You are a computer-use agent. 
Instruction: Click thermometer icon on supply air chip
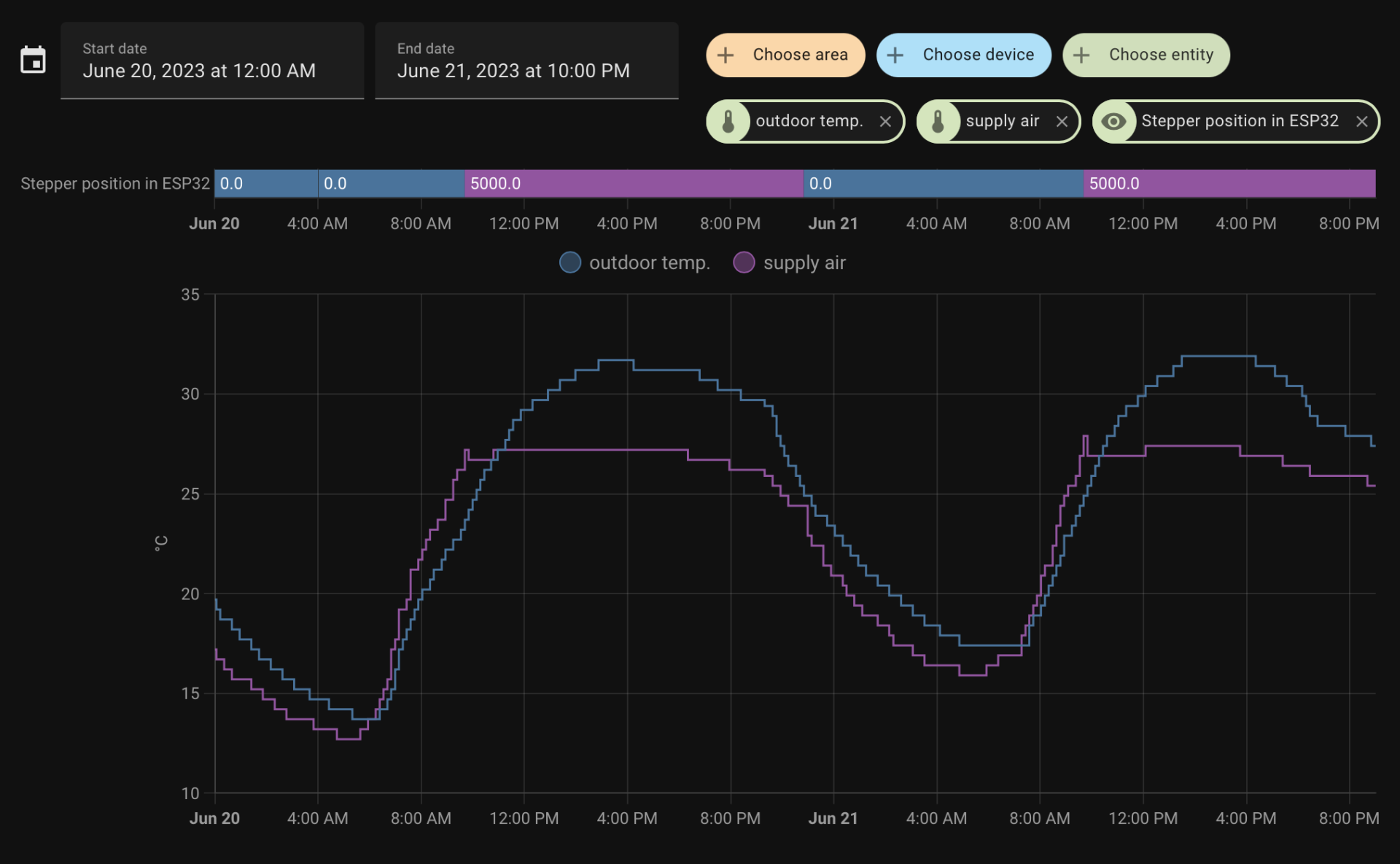click(938, 122)
